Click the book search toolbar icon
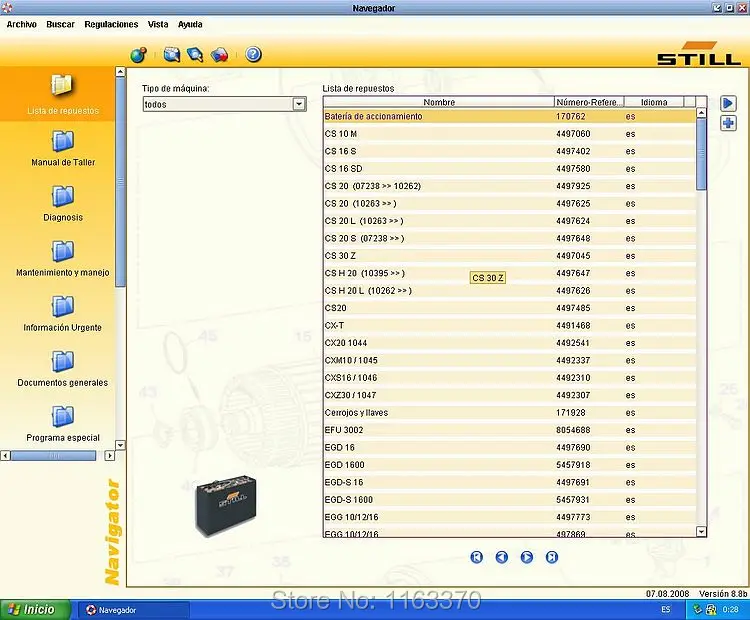 (x=172, y=55)
